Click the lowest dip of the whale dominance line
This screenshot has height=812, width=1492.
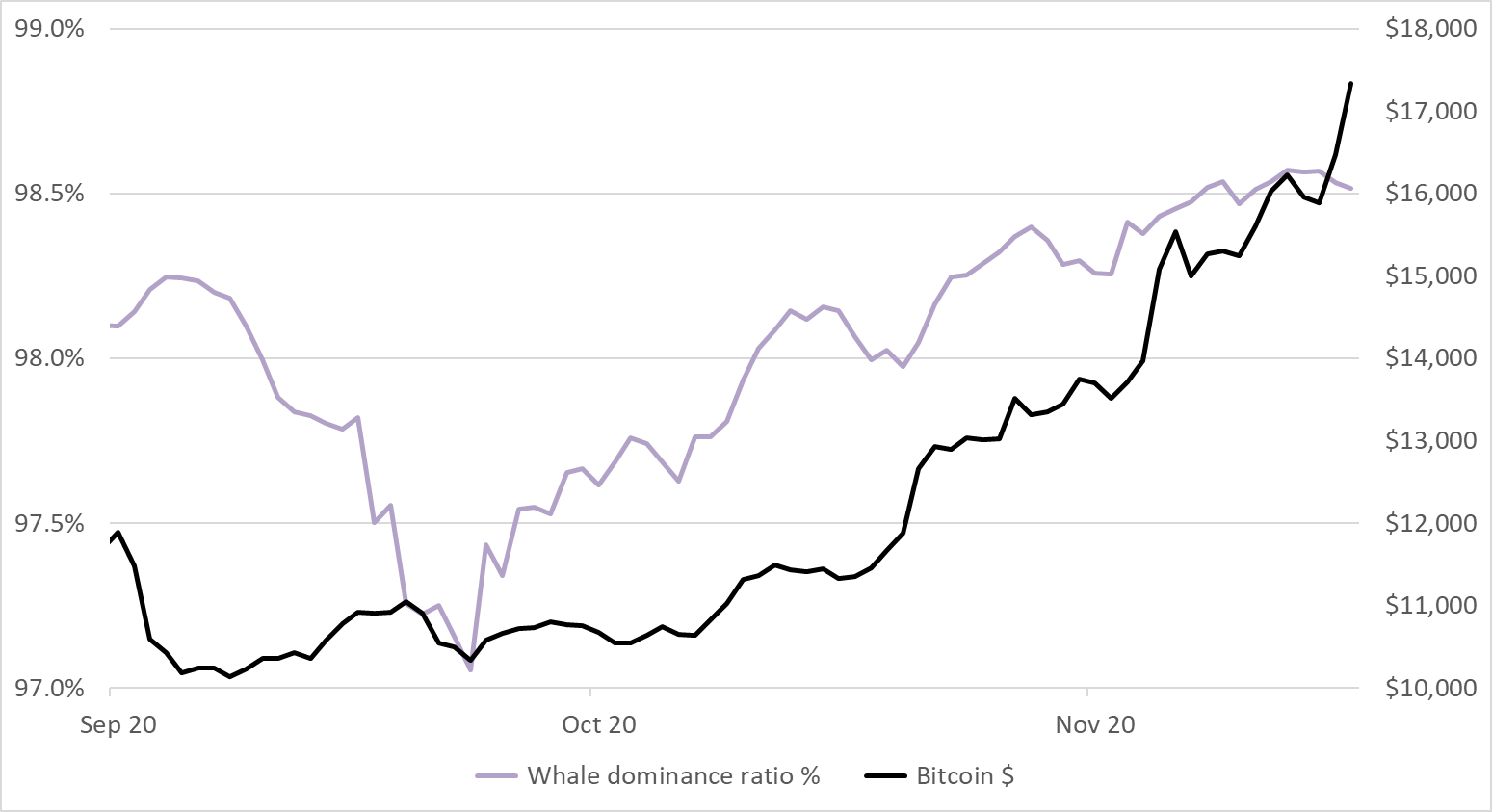click(x=470, y=669)
